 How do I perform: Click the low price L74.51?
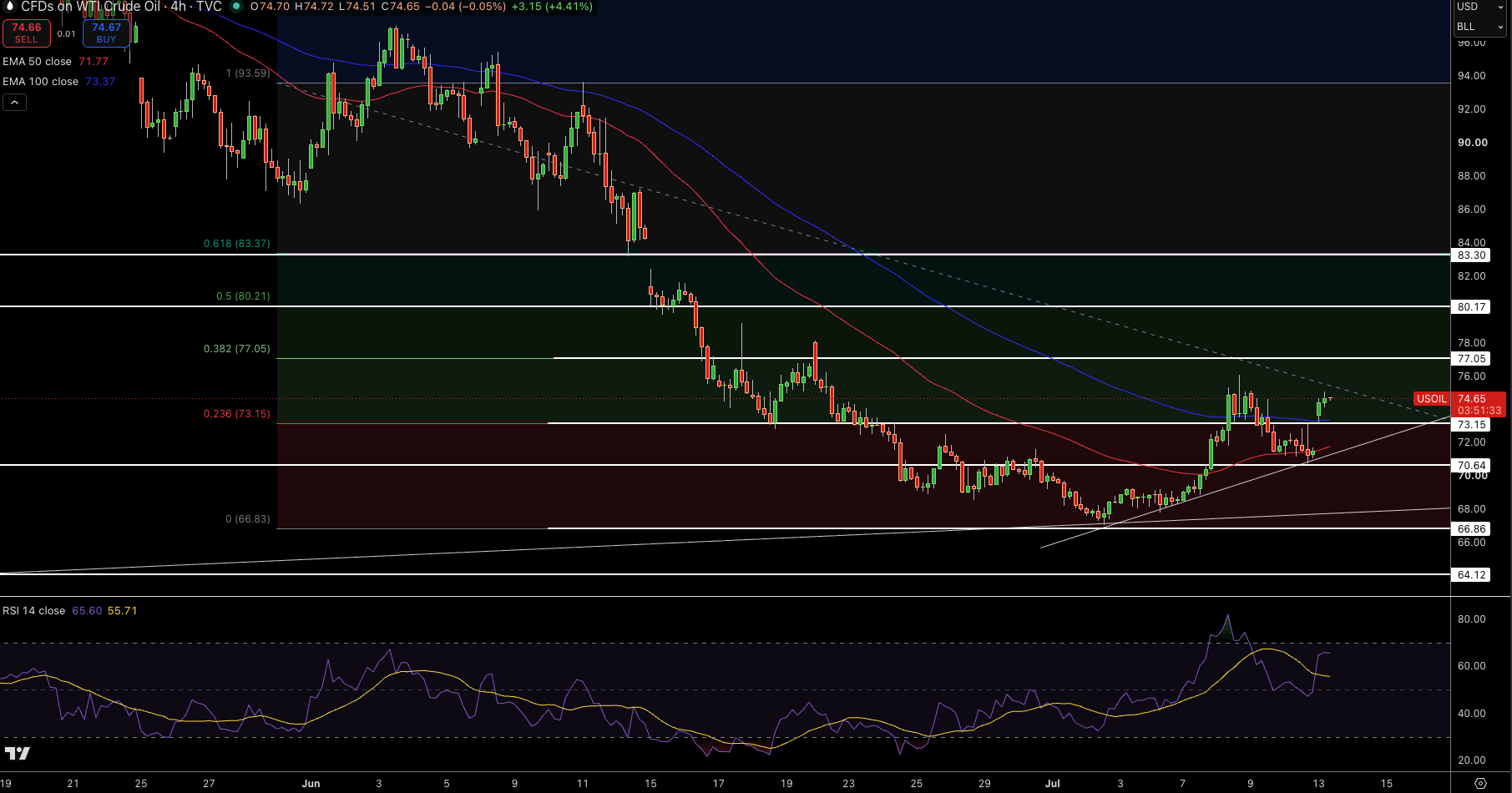(x=357, y=6)
